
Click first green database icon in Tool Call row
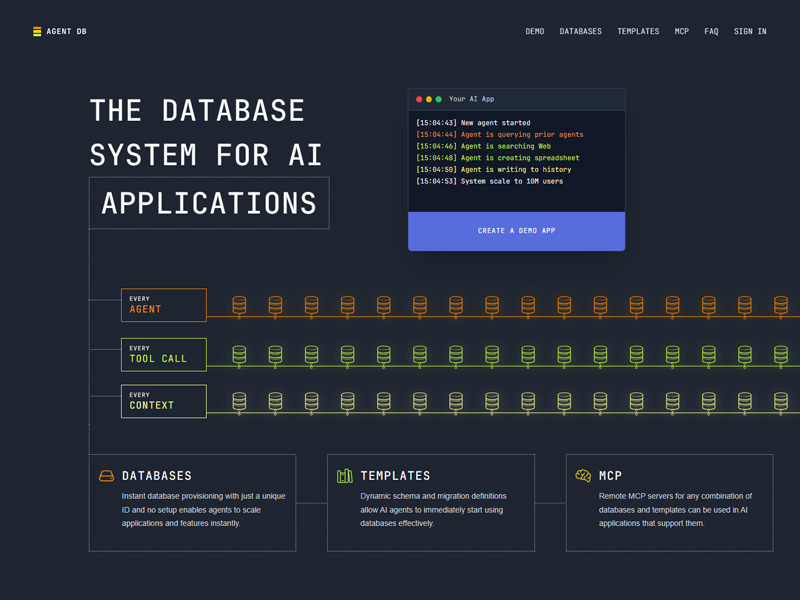(239, 355)
